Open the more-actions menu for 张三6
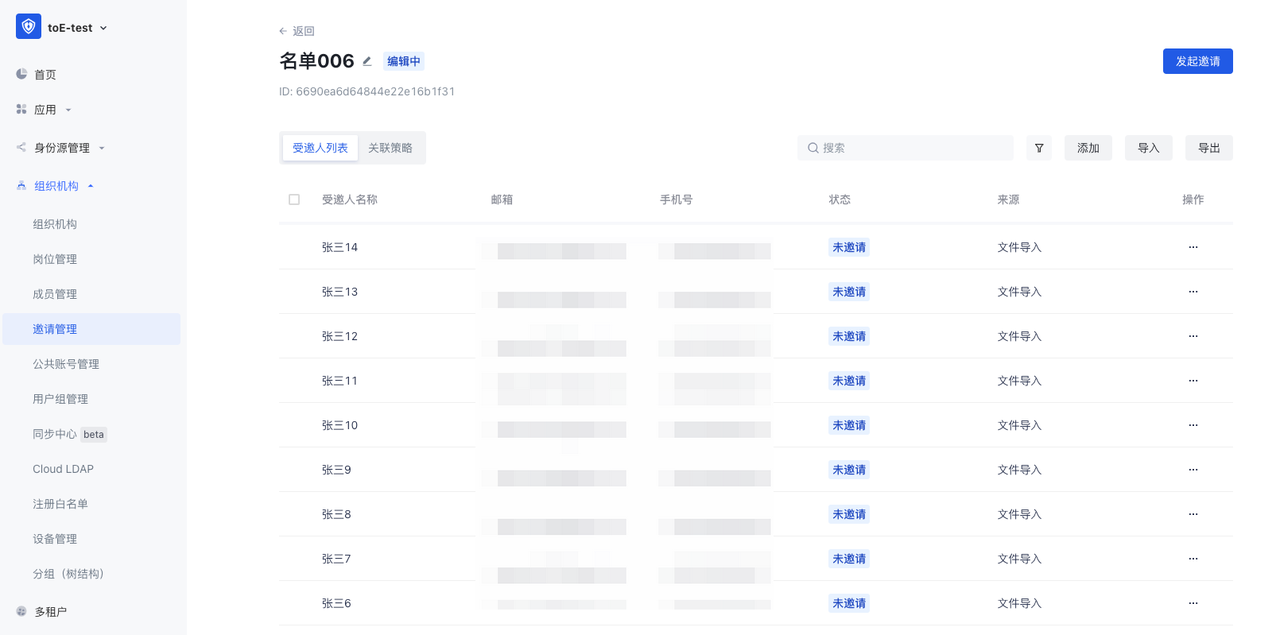This screenshot has width=1280, height=635. pos(1193,603)
